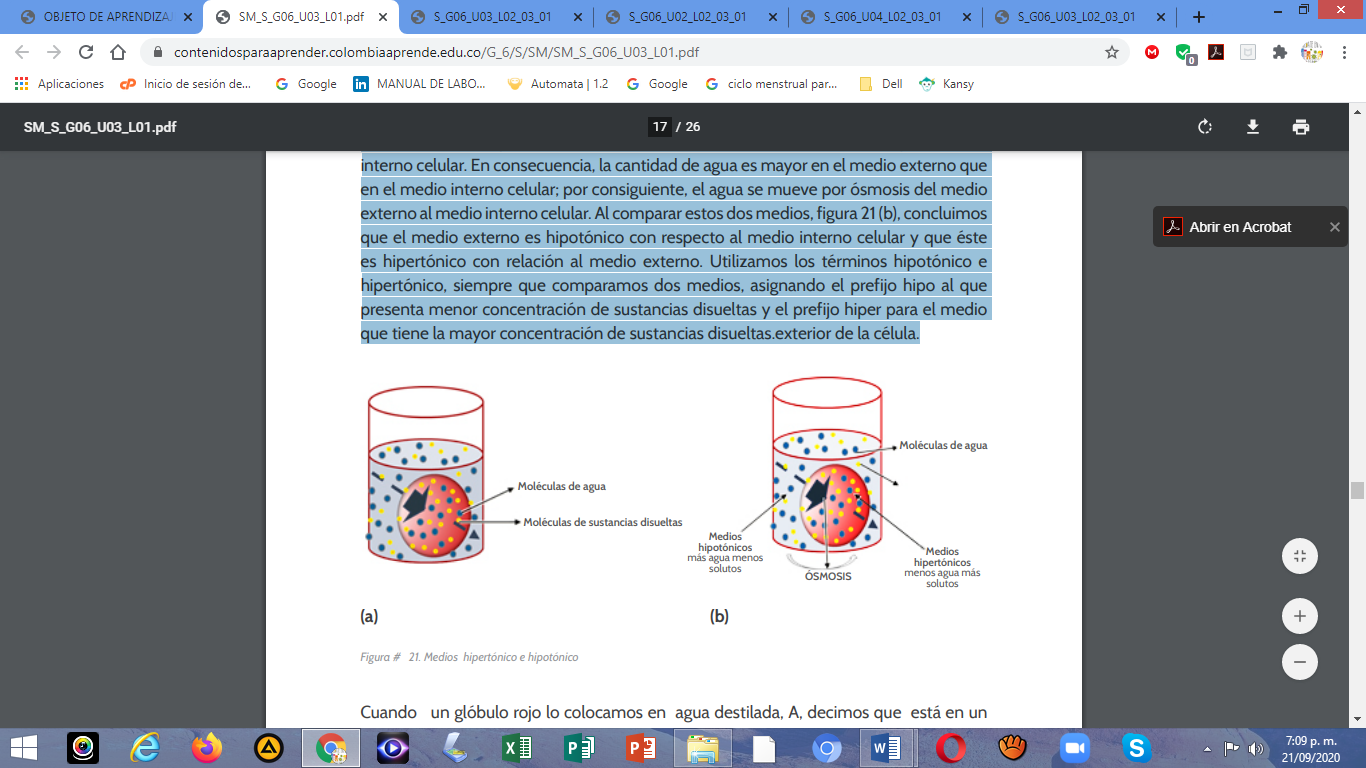Open Publisher from taskbar
This screenshot has width=1366, height=768.
coord(578,747)
